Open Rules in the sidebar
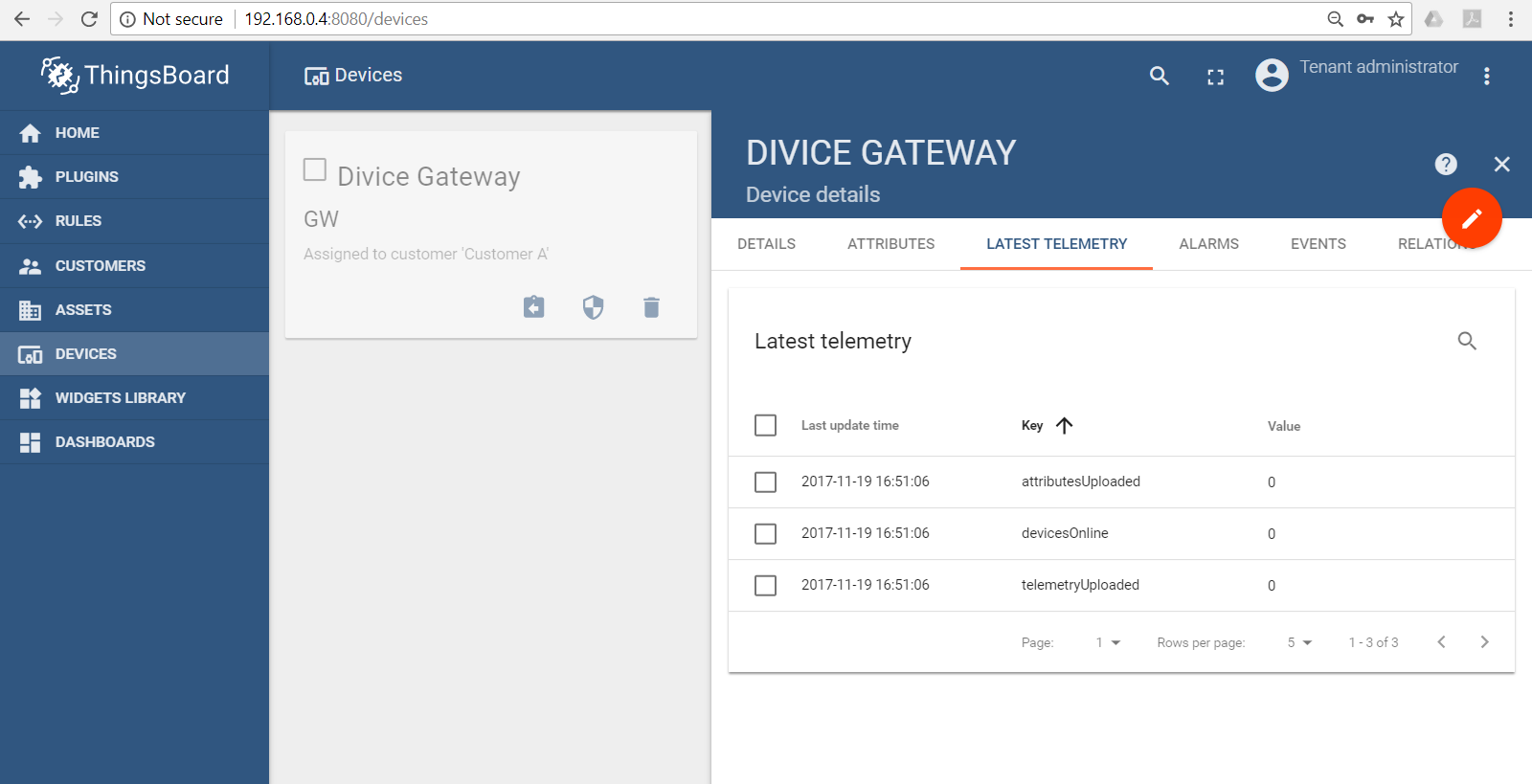The image size is (1532, 784). click(134, 221)
